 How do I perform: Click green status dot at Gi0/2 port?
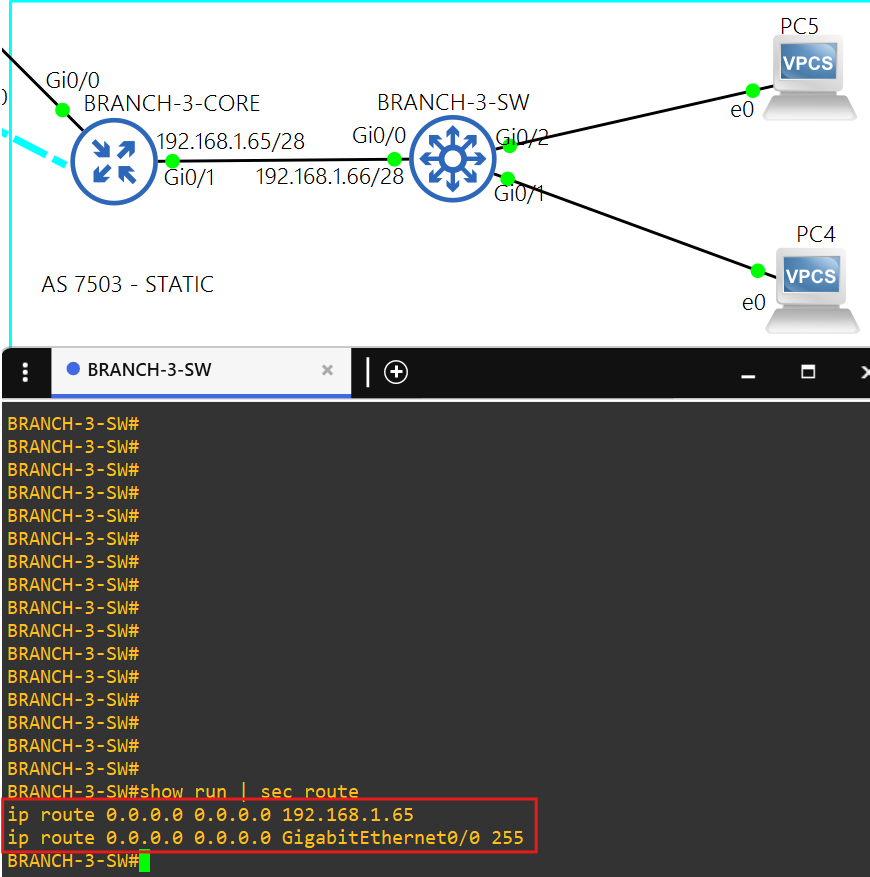point(509,146)
